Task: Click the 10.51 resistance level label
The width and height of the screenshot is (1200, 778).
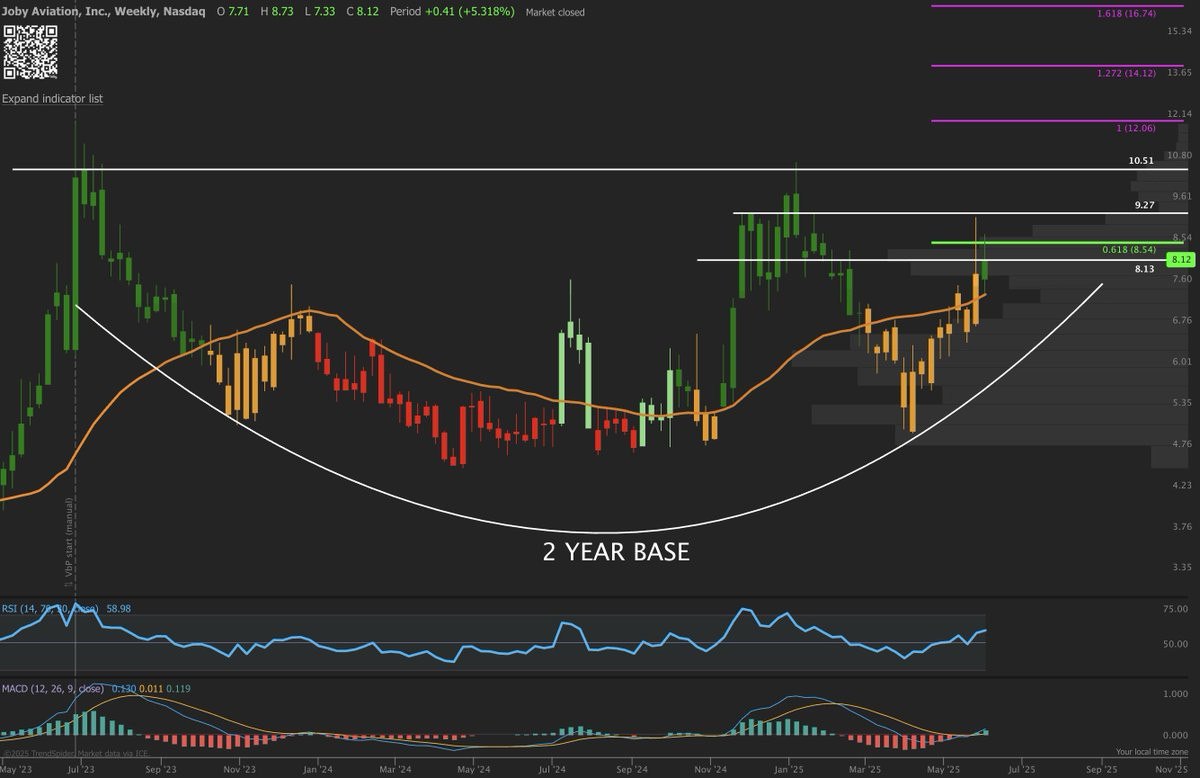Action: point(1140,161)
